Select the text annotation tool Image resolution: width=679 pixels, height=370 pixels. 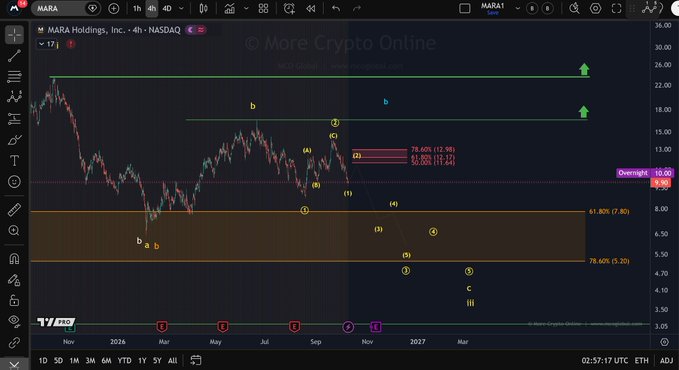[14, 161]
